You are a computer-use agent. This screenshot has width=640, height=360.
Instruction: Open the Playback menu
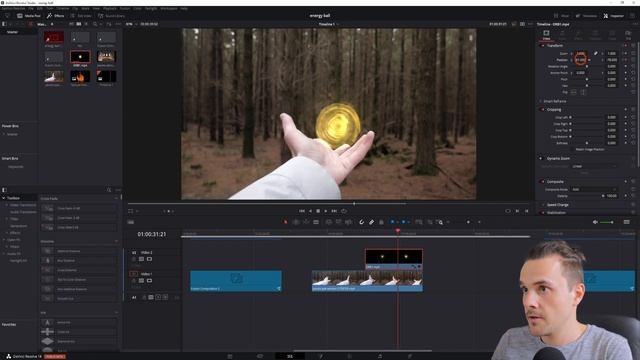tap(110, 8)
